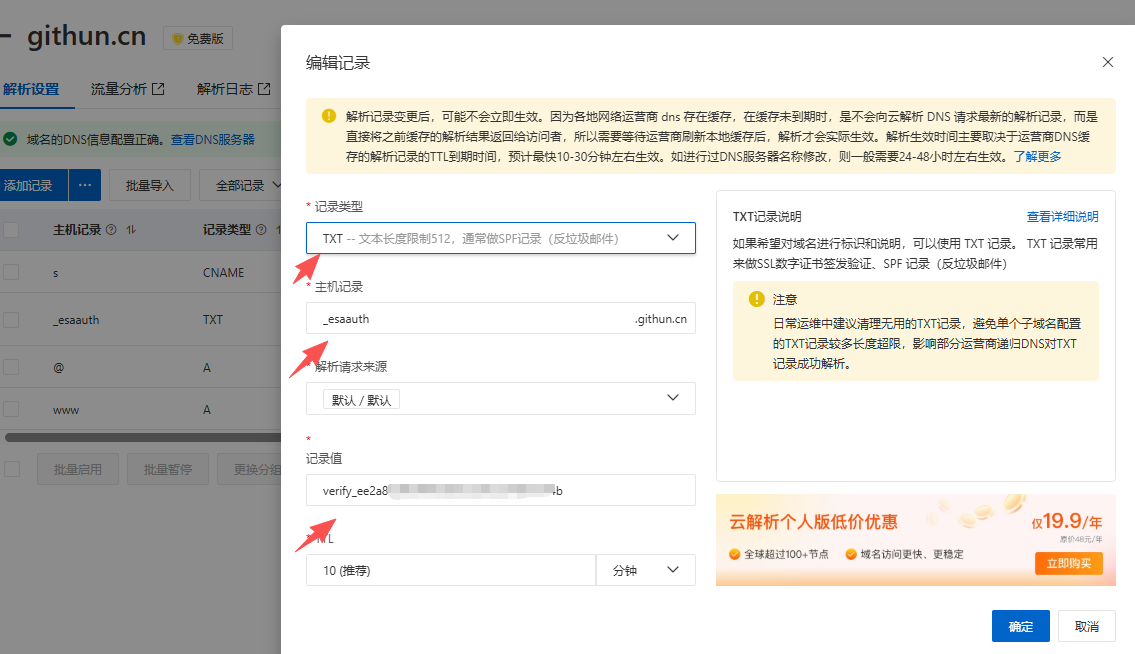Click the 免费版 badge

pyautogui.click(x=198, y=39)
